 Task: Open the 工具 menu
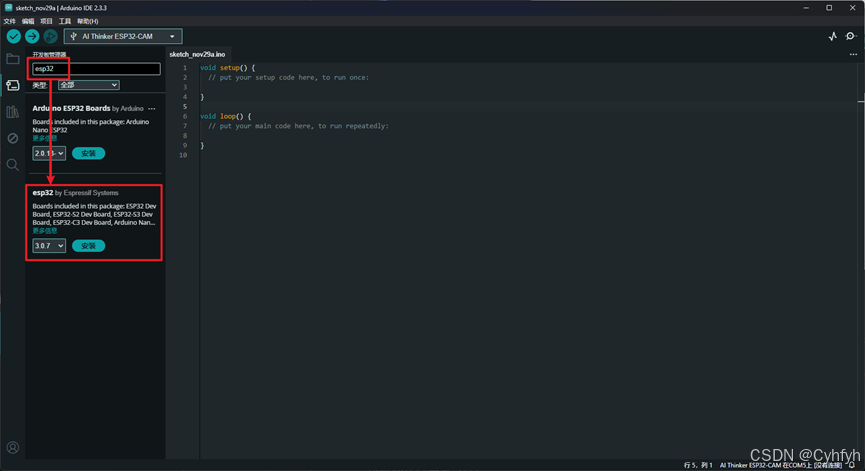[65, 21]
